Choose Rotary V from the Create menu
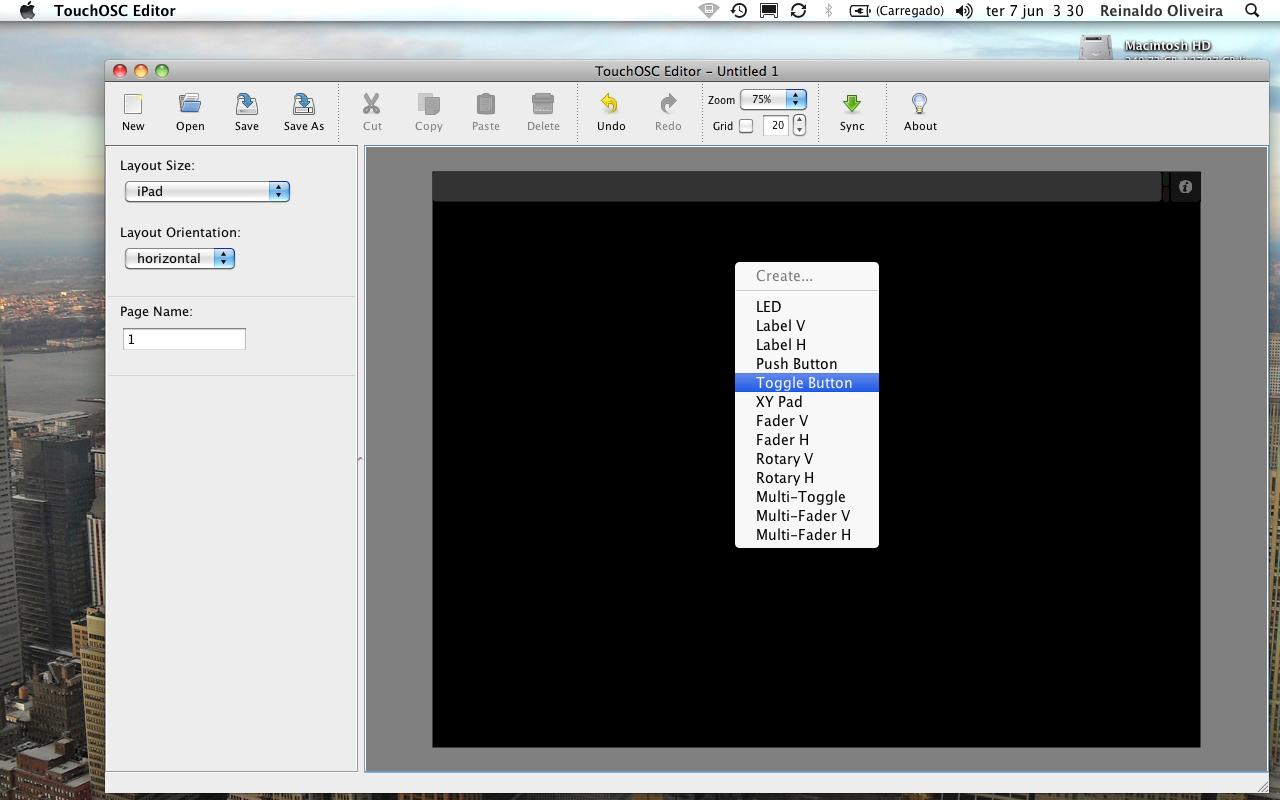This screenshot has width=1280, height=800. pyautogui.click(x=807, y=459)
